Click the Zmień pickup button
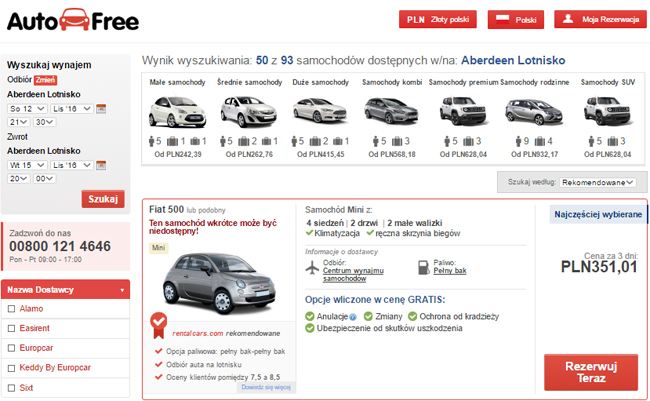This screenshot has height=401, width=650. point(45,80)
